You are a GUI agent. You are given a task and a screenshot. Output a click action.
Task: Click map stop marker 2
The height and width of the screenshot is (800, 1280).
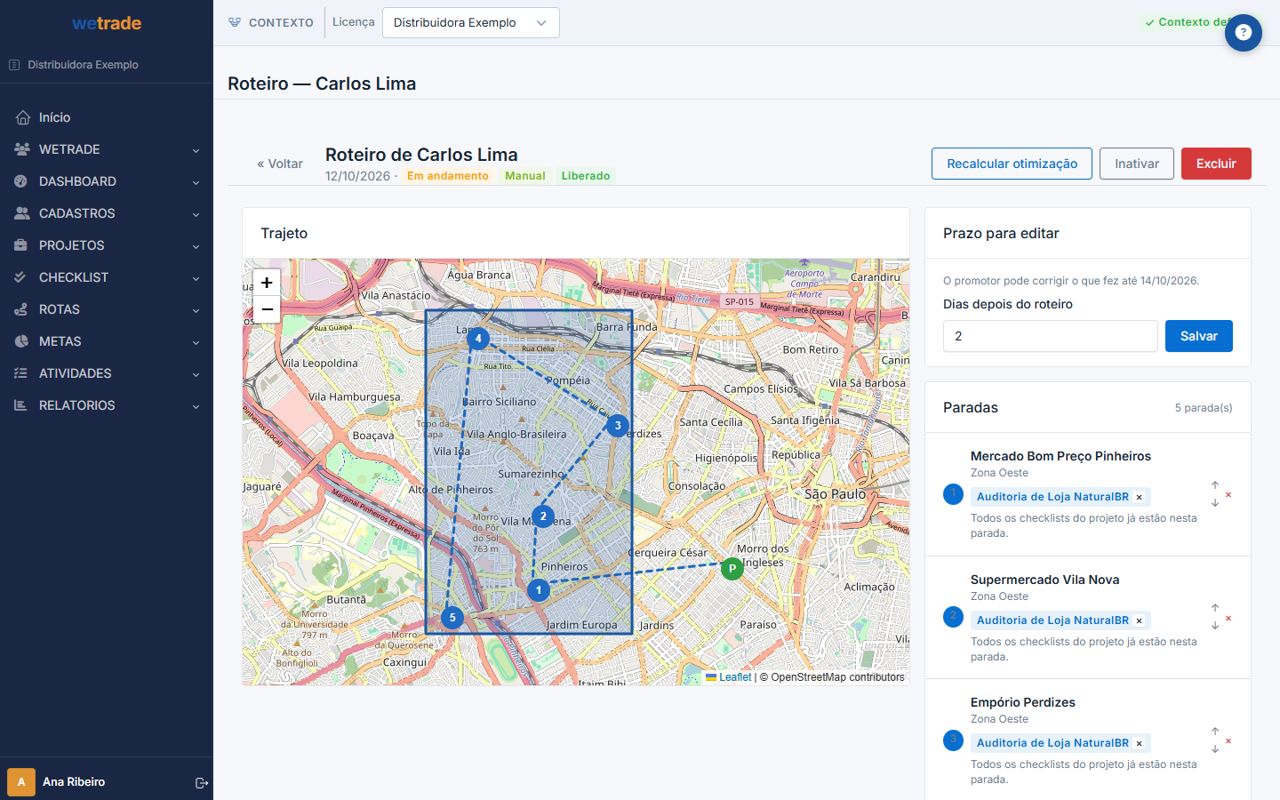(543, 516)
